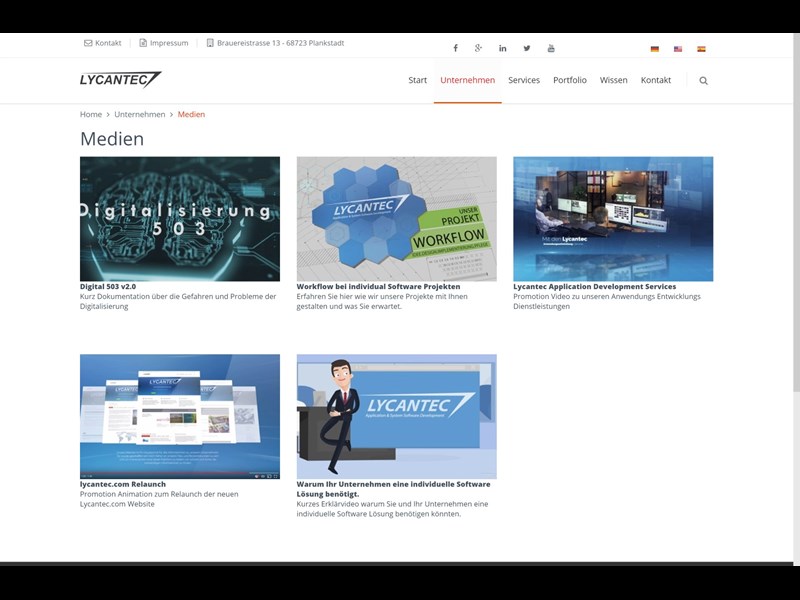Open the Application Development Services video thumbnail

tap(613, 219)
